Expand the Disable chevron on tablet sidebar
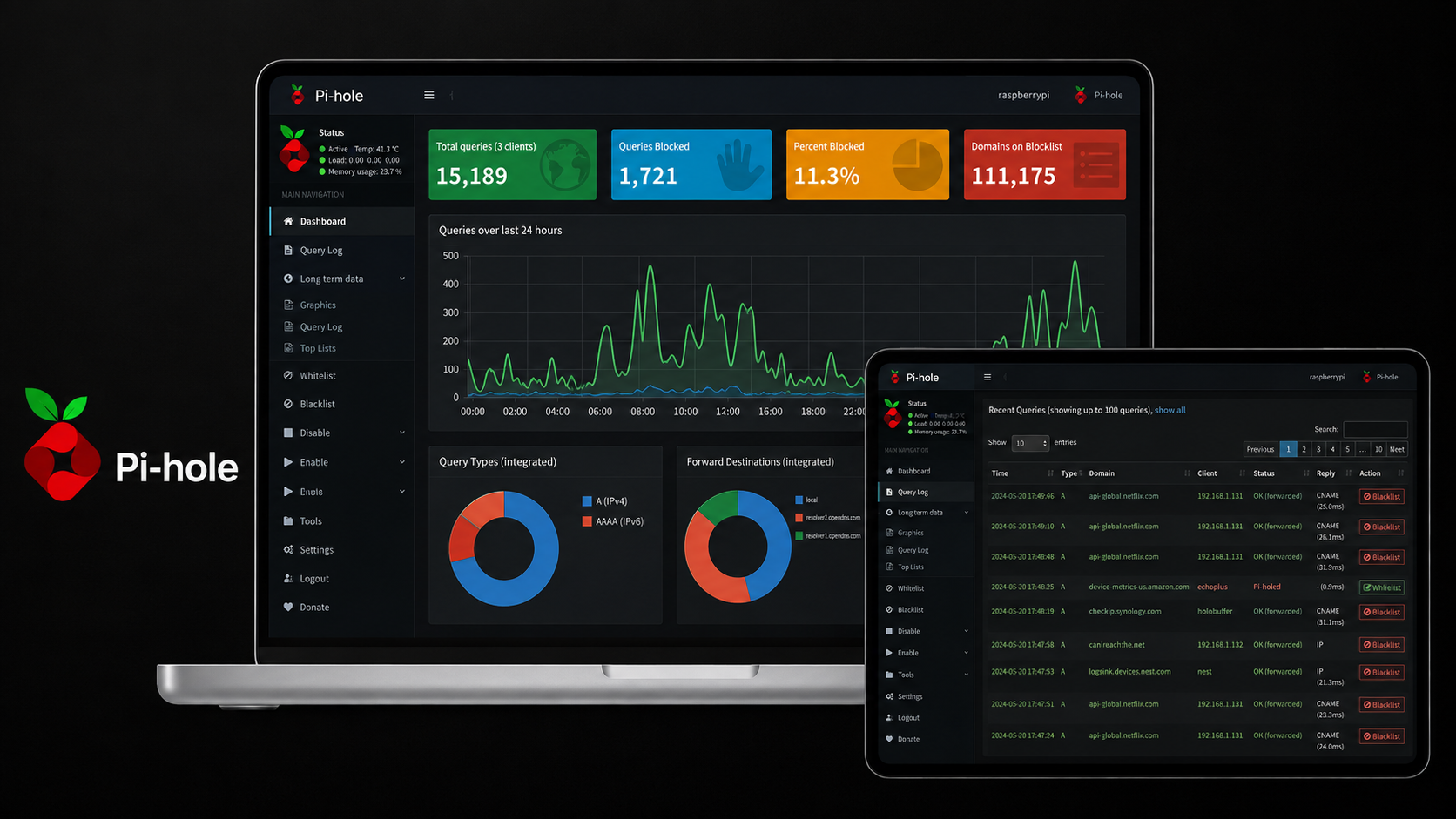 coord(966,631)
